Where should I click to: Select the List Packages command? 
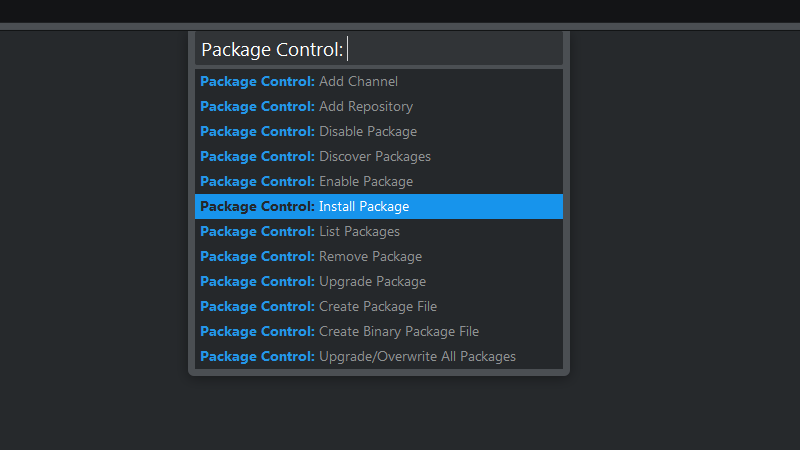(x=378, y=232)
